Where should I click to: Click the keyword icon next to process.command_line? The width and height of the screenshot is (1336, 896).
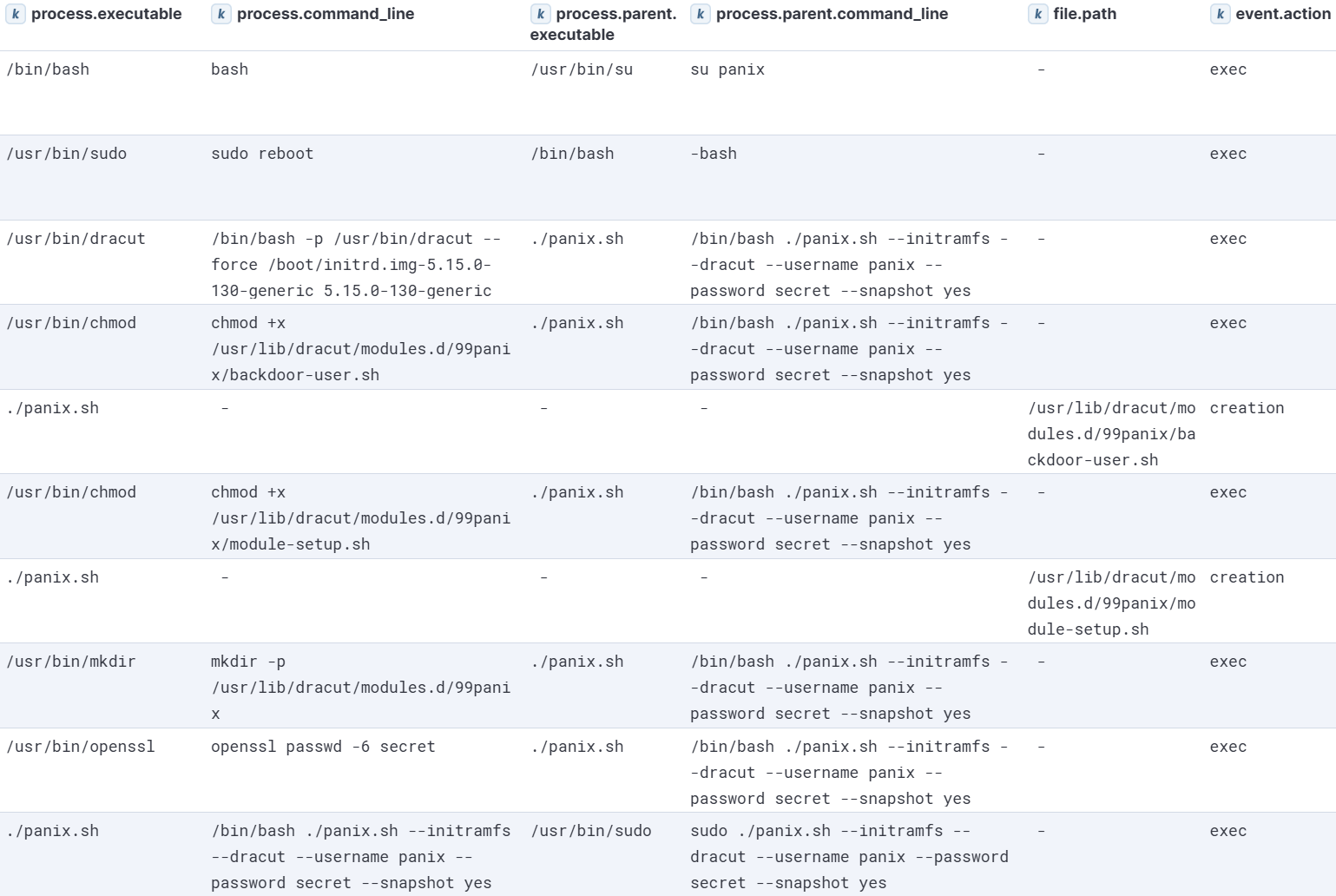(x=221, y=14)
